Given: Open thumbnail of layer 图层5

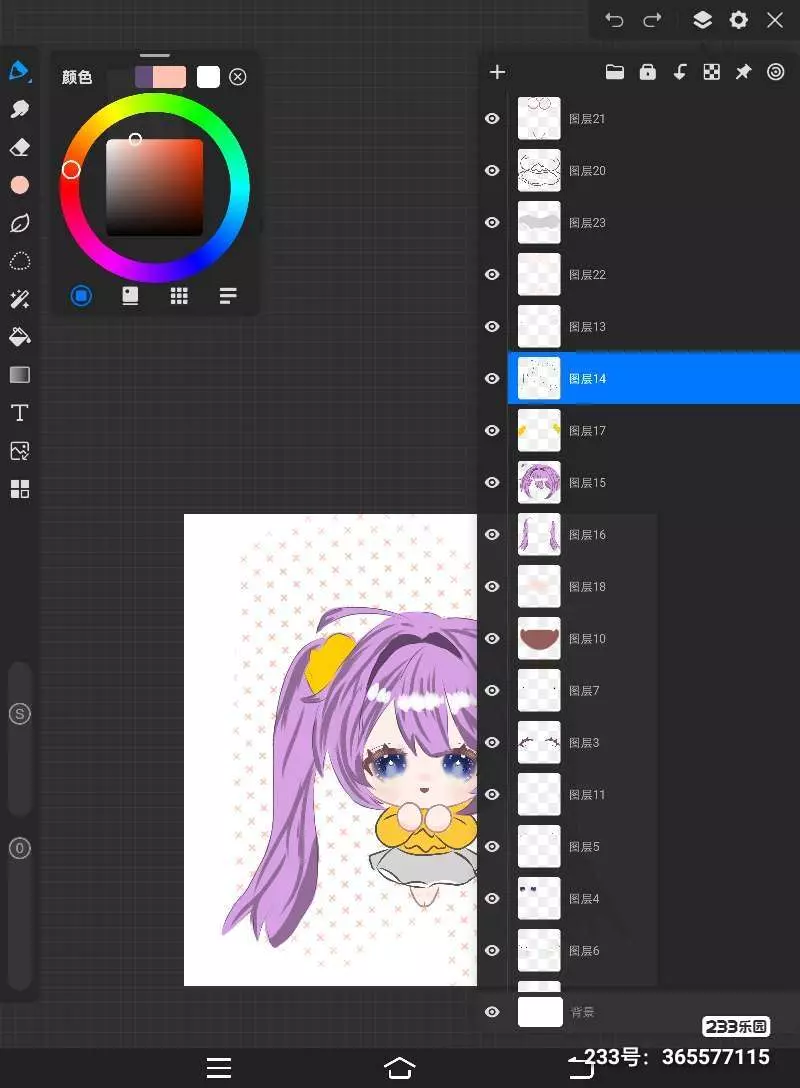Looking at the screenshot, I should coord(539,847).
